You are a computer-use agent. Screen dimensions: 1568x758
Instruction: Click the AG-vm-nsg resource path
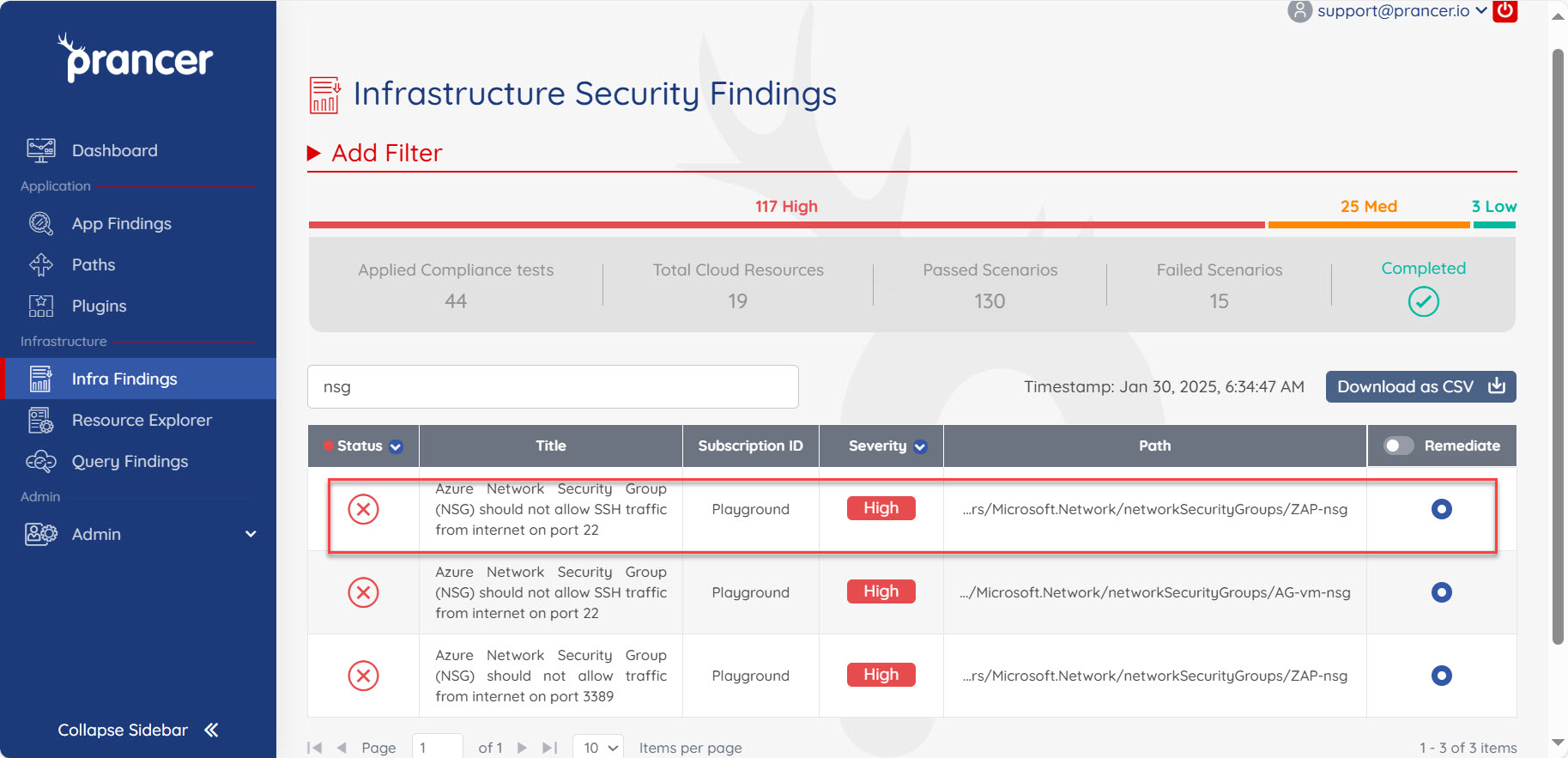pyautogui.click(x=1155, y=592)
